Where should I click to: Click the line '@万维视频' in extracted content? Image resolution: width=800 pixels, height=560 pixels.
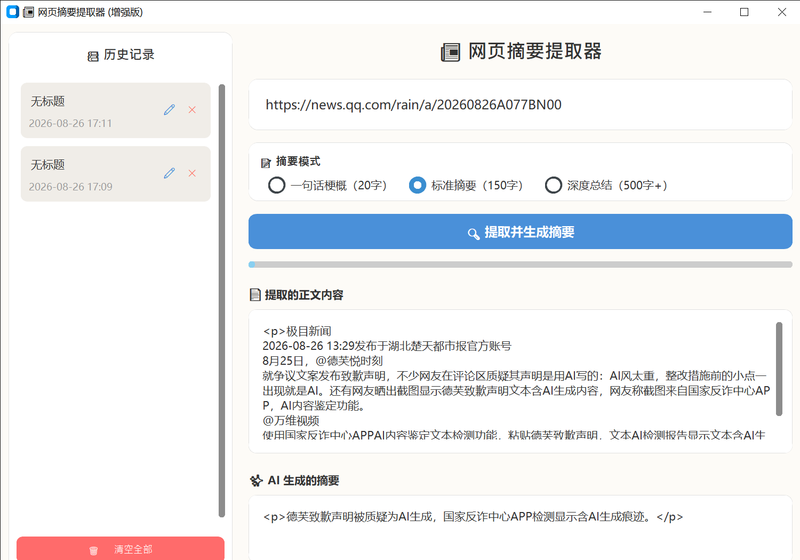[291, 420]
